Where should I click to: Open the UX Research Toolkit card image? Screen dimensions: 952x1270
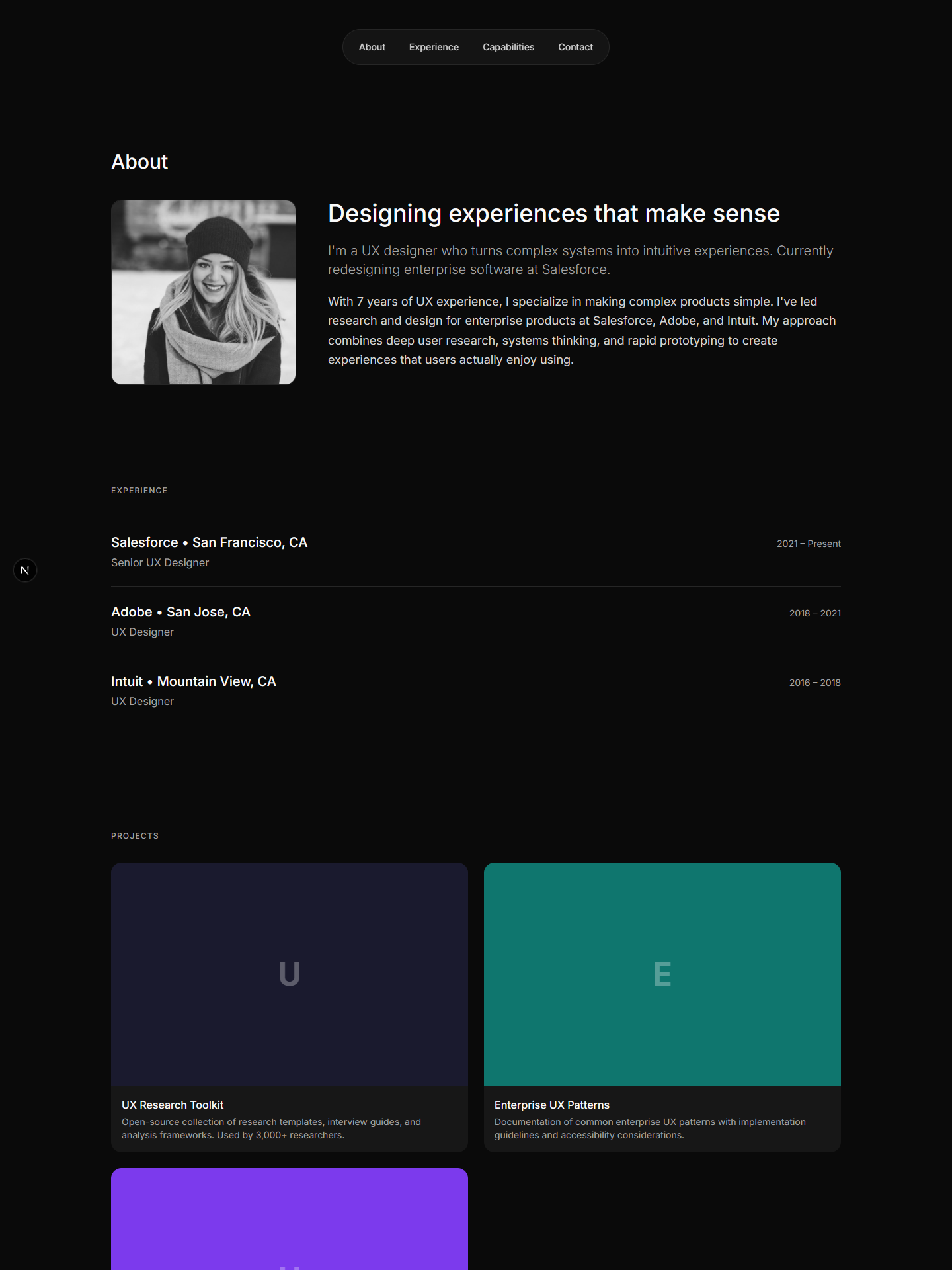coord(290,974)
